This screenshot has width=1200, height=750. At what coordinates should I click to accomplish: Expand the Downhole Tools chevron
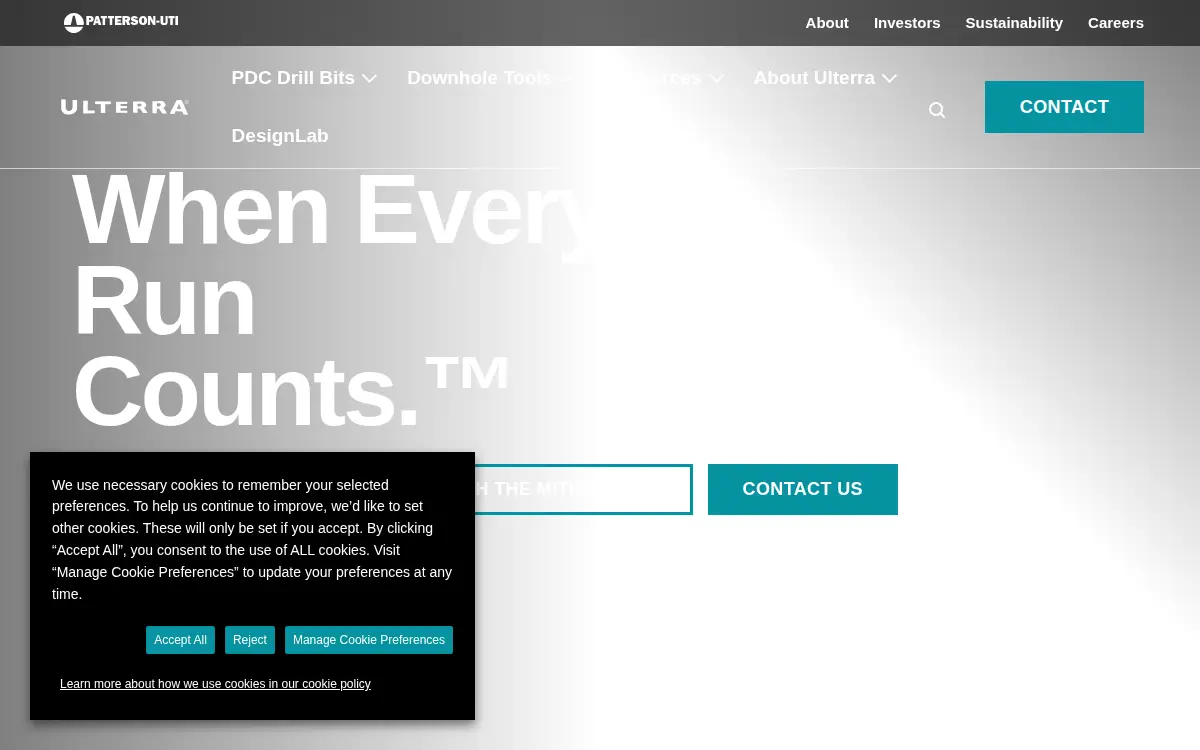click(566, 78)
